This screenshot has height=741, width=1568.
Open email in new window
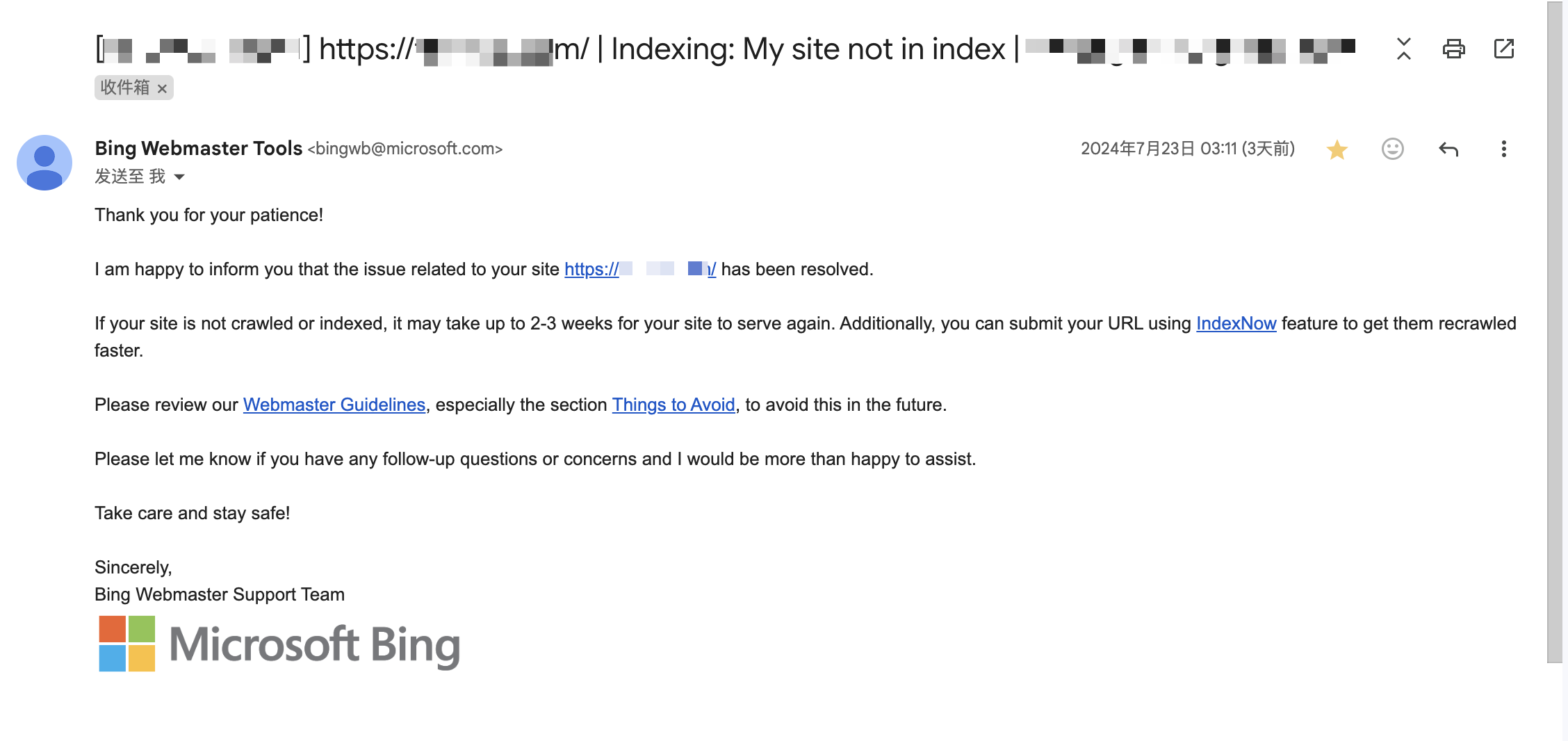[x=1504, y=49]
